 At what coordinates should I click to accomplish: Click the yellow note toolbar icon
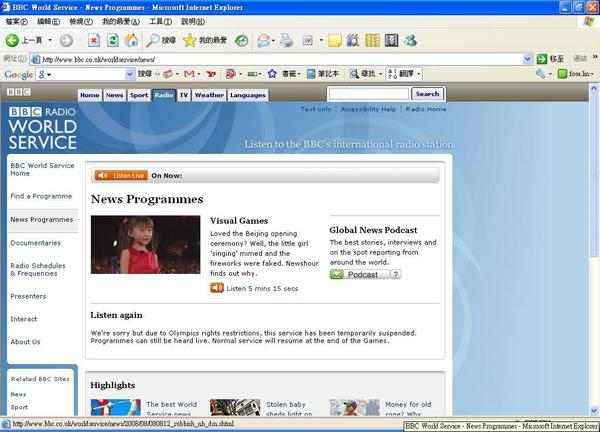(x=334, y=40)
